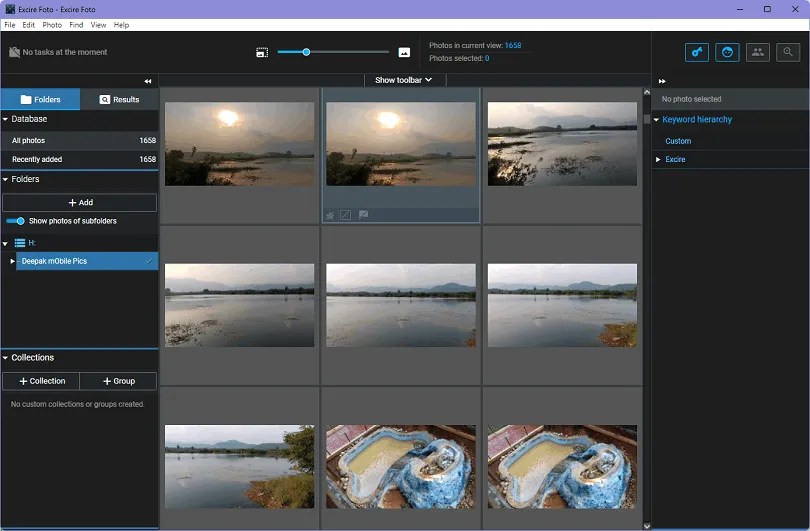This screenshot has width=810, height=531.
Task: Select the lake with silhouetted plants thumbnail
Action: pos(562,144)
